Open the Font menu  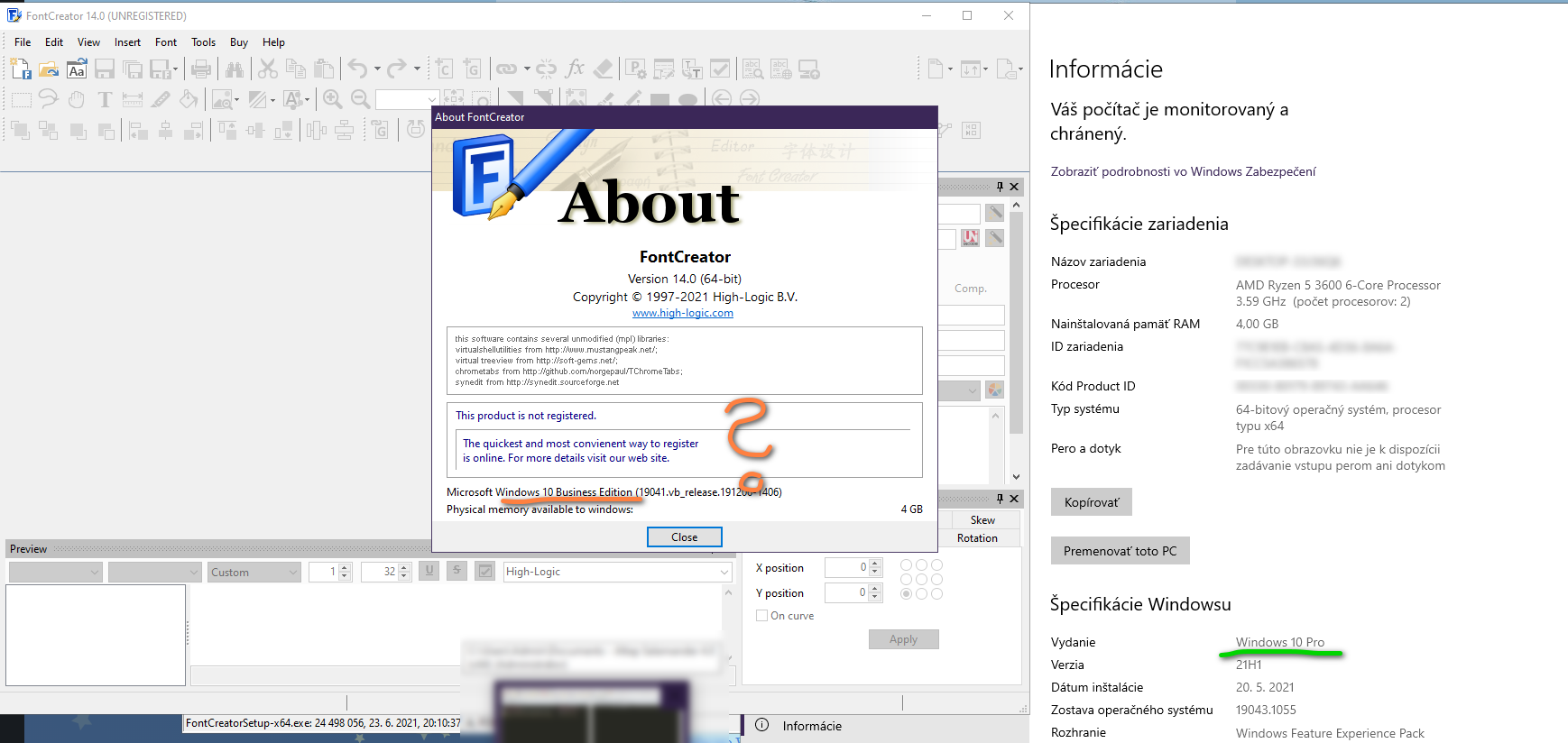pyautogui.click(x=166, y=42)
